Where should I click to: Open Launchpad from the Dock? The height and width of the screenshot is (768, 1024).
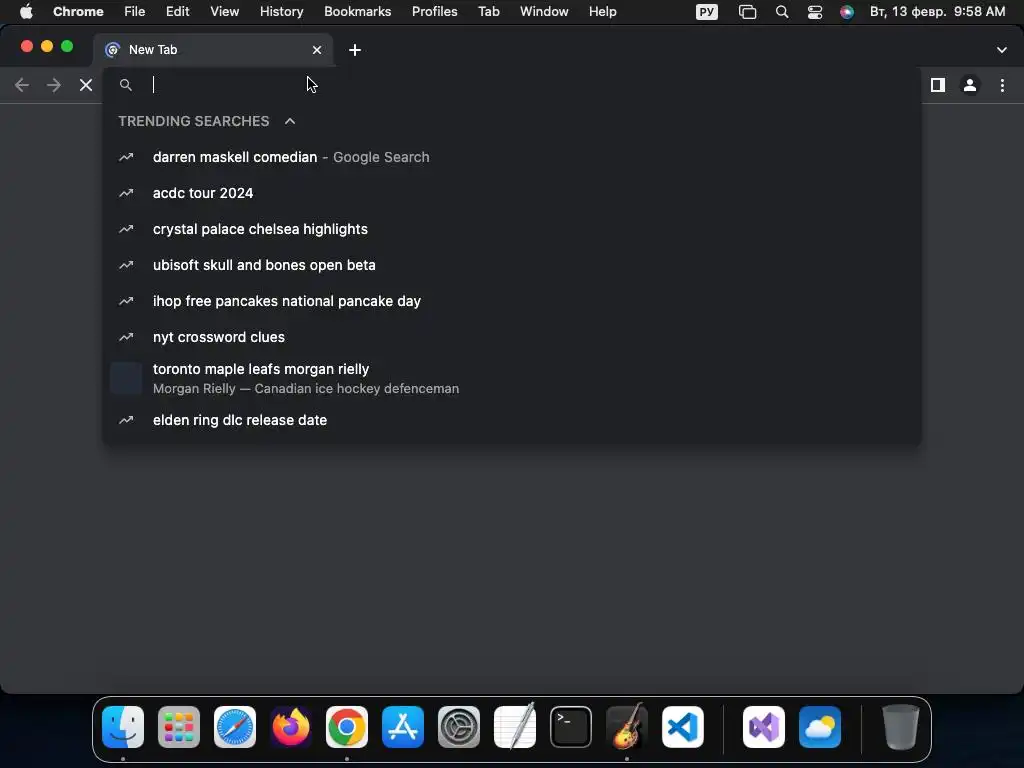179,727
